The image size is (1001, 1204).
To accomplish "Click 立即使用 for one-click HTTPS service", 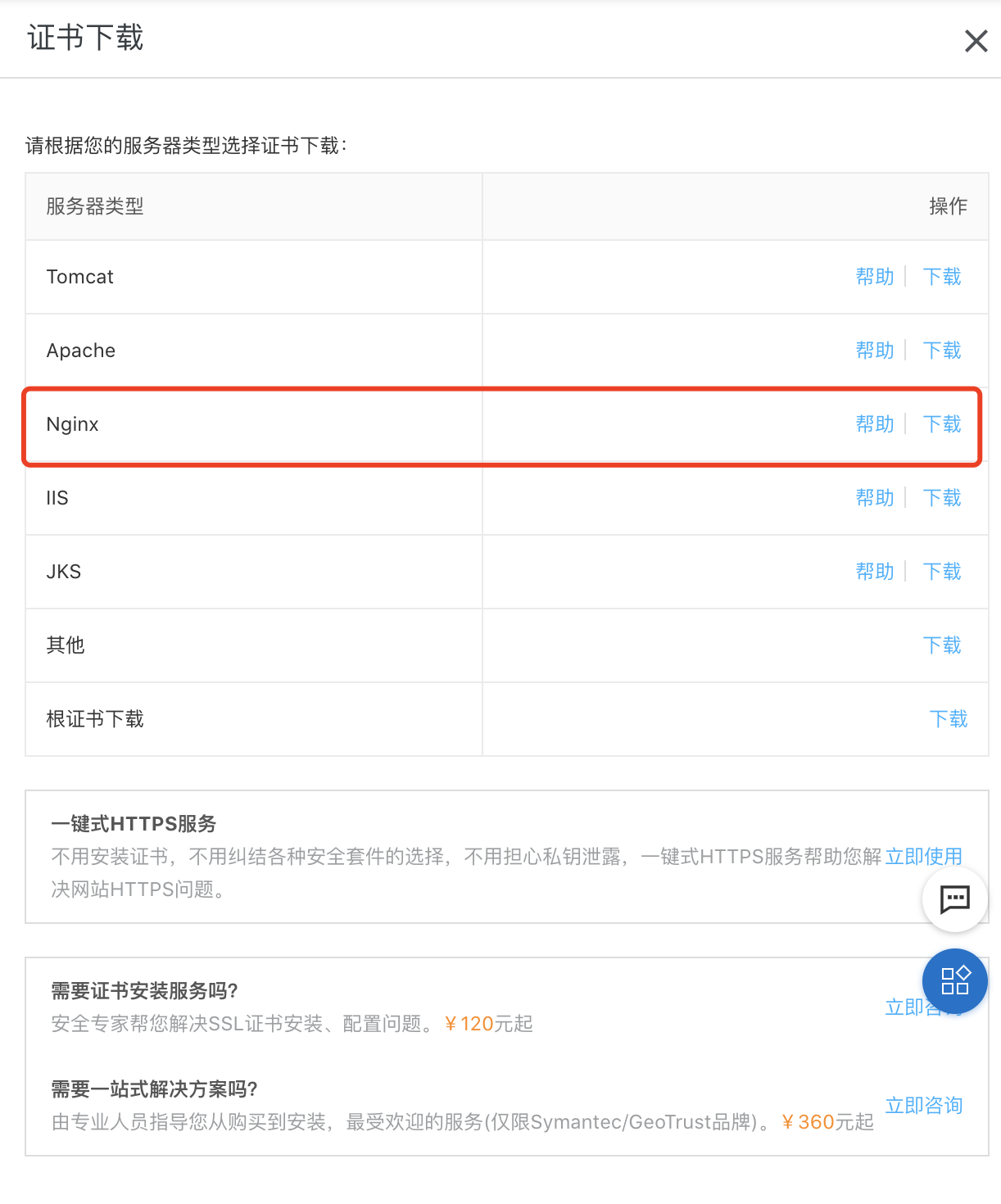I will [924, 857].
